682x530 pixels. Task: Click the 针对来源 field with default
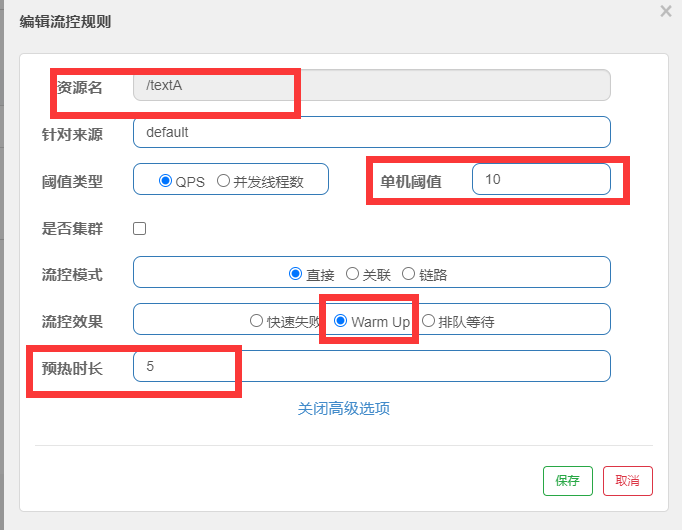(x=372, y=132)
